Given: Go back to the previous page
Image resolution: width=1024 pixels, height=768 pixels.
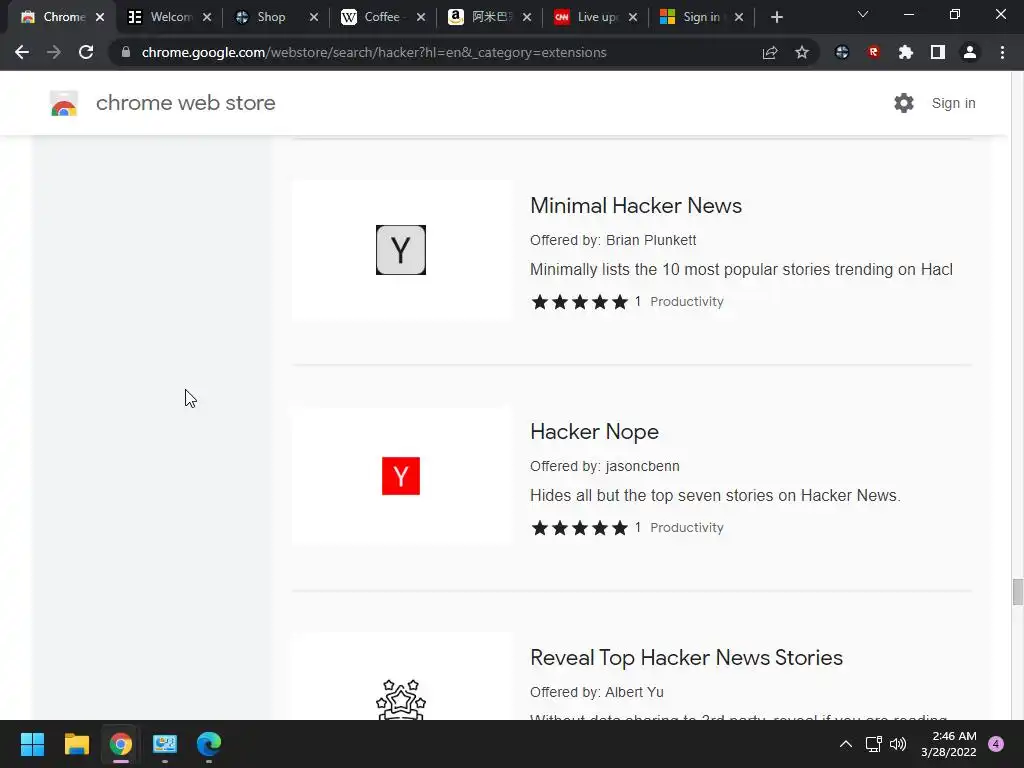Looking at the screenshot, I should 22,52.
